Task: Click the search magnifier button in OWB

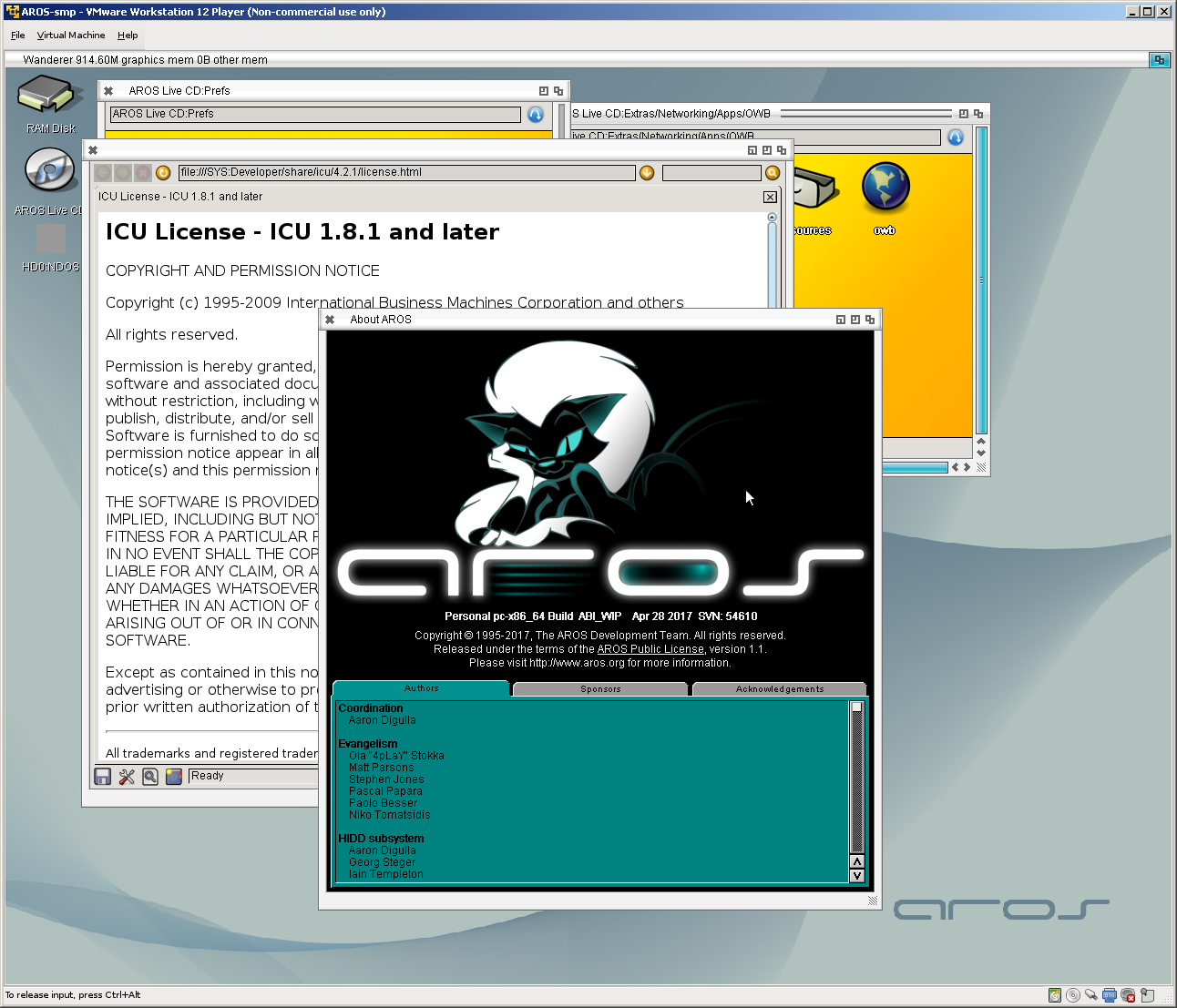Action: [x=773, y=173]
